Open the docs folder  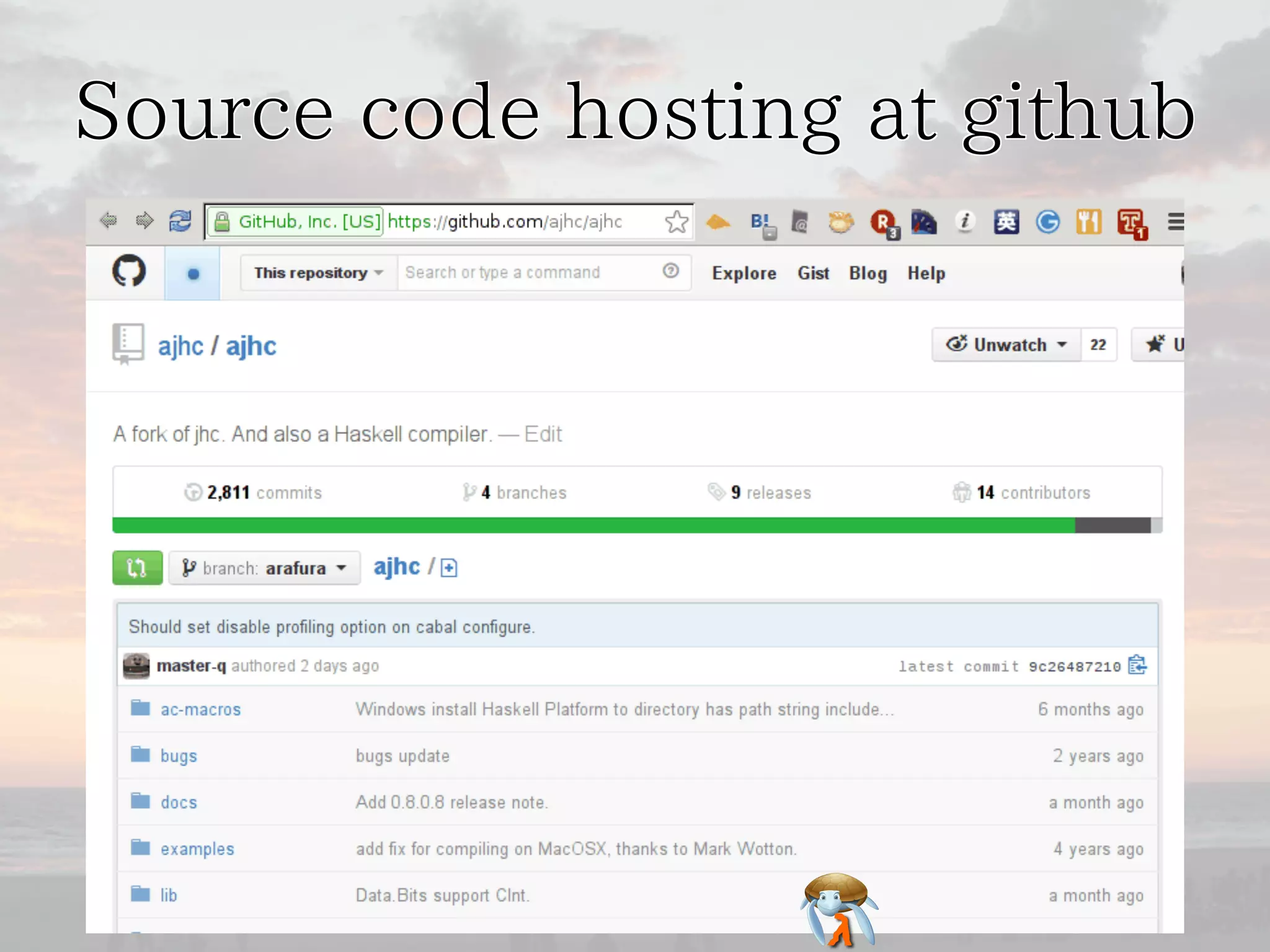click(179, 802)
